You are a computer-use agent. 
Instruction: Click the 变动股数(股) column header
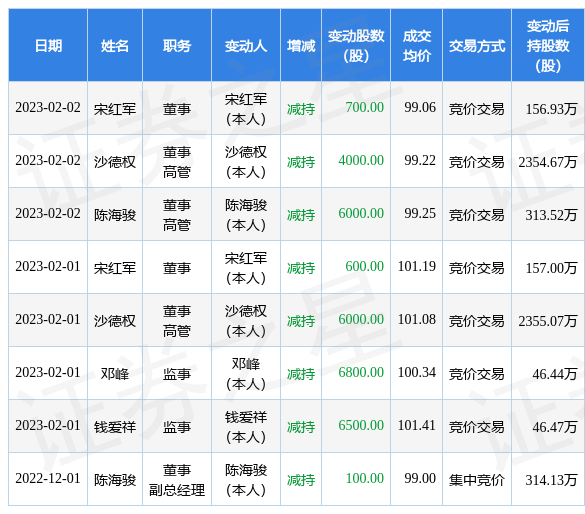[x=356, y=46]
